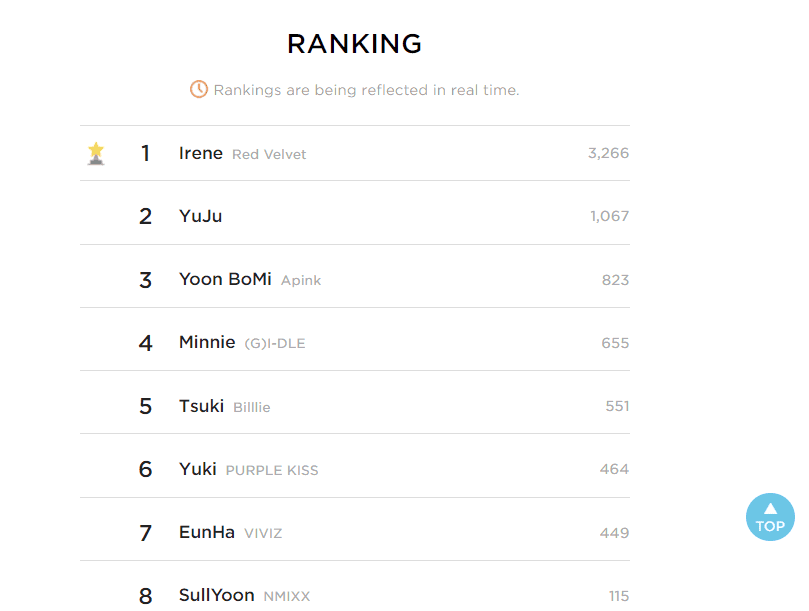
Task: Open Irene's ranking entry
Action: 201,153
